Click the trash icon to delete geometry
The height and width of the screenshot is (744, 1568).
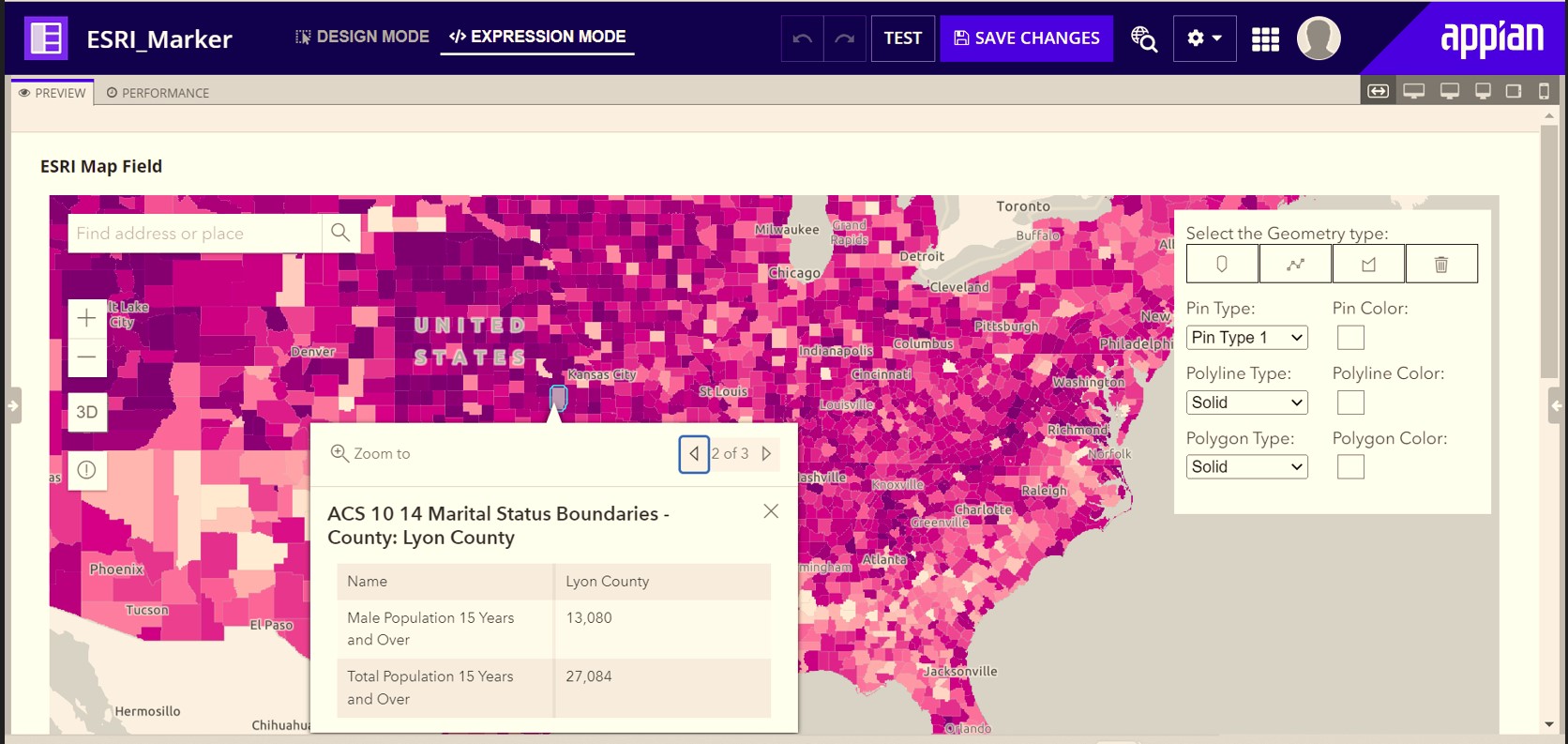1441,264
